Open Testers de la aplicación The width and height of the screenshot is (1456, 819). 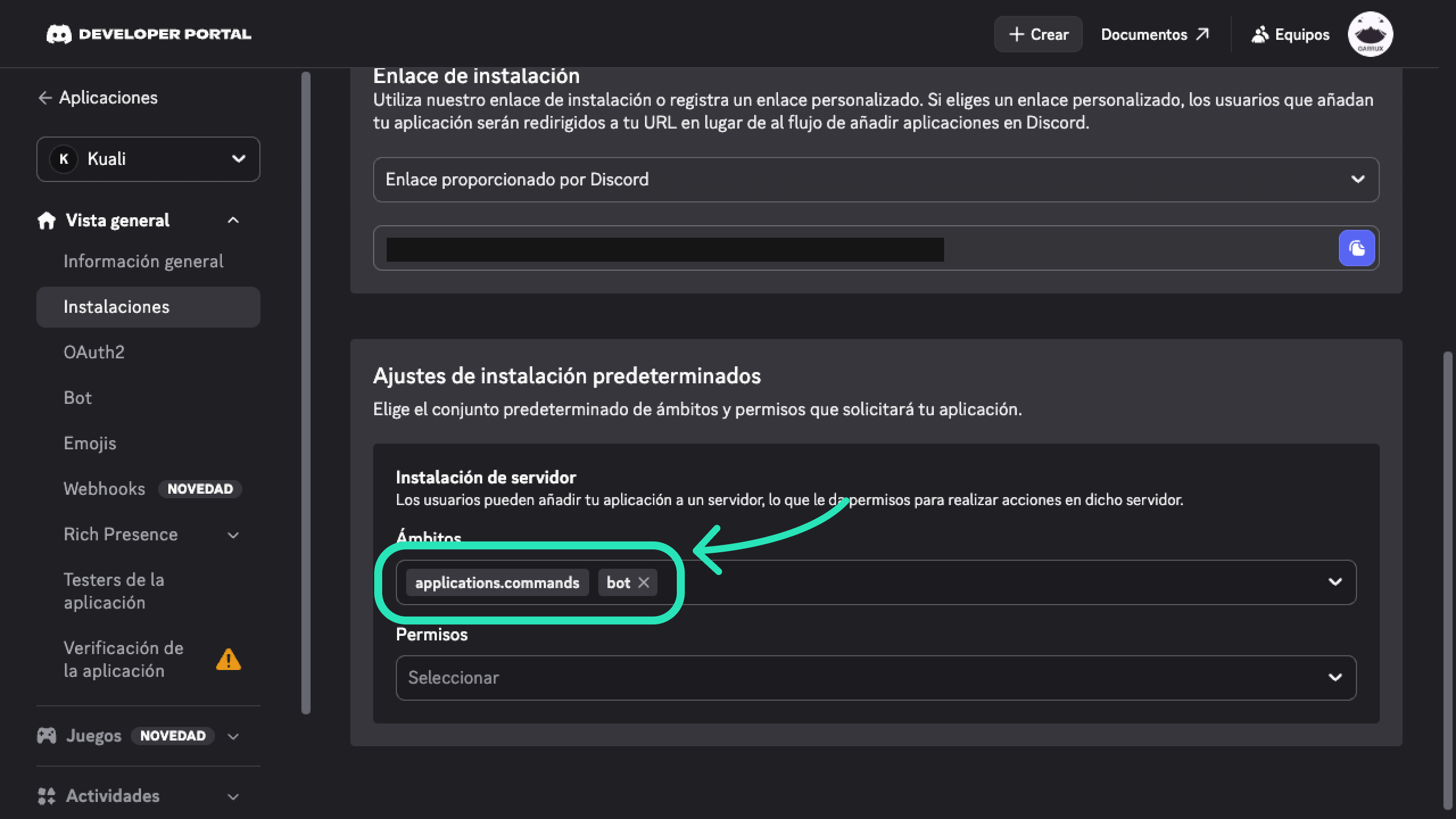pyautogui.click(x=114, y=591)
